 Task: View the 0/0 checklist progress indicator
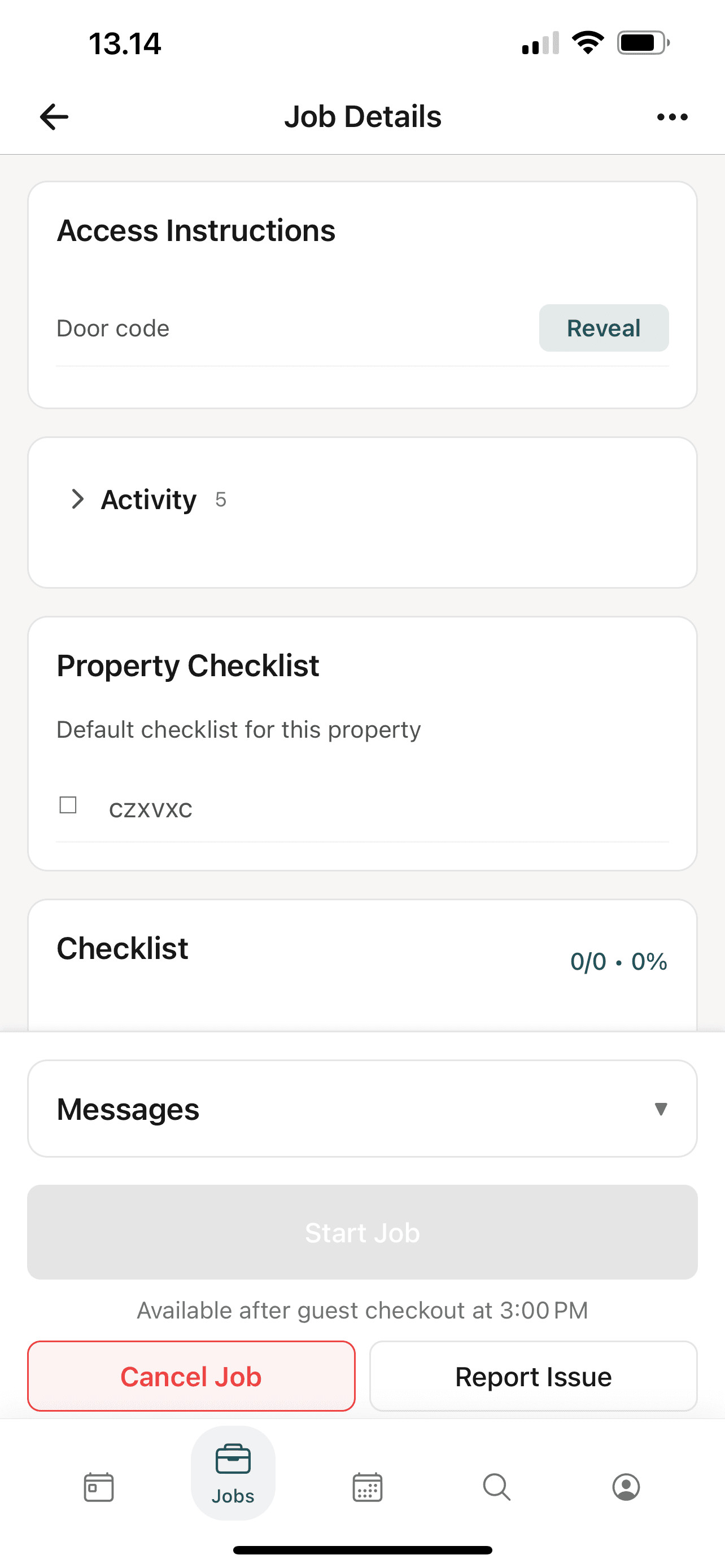tap(617, 961)
